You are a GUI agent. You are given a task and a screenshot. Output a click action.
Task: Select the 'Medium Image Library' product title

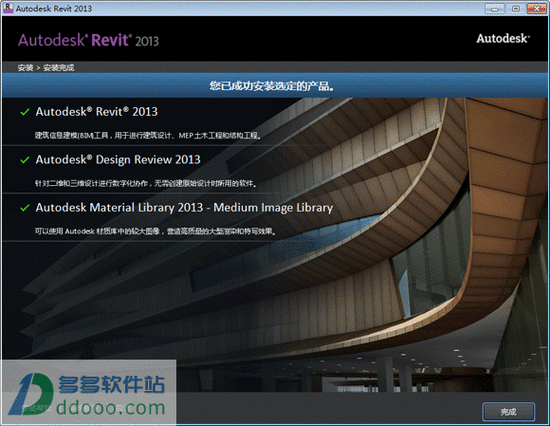click(x=184, y=208)
